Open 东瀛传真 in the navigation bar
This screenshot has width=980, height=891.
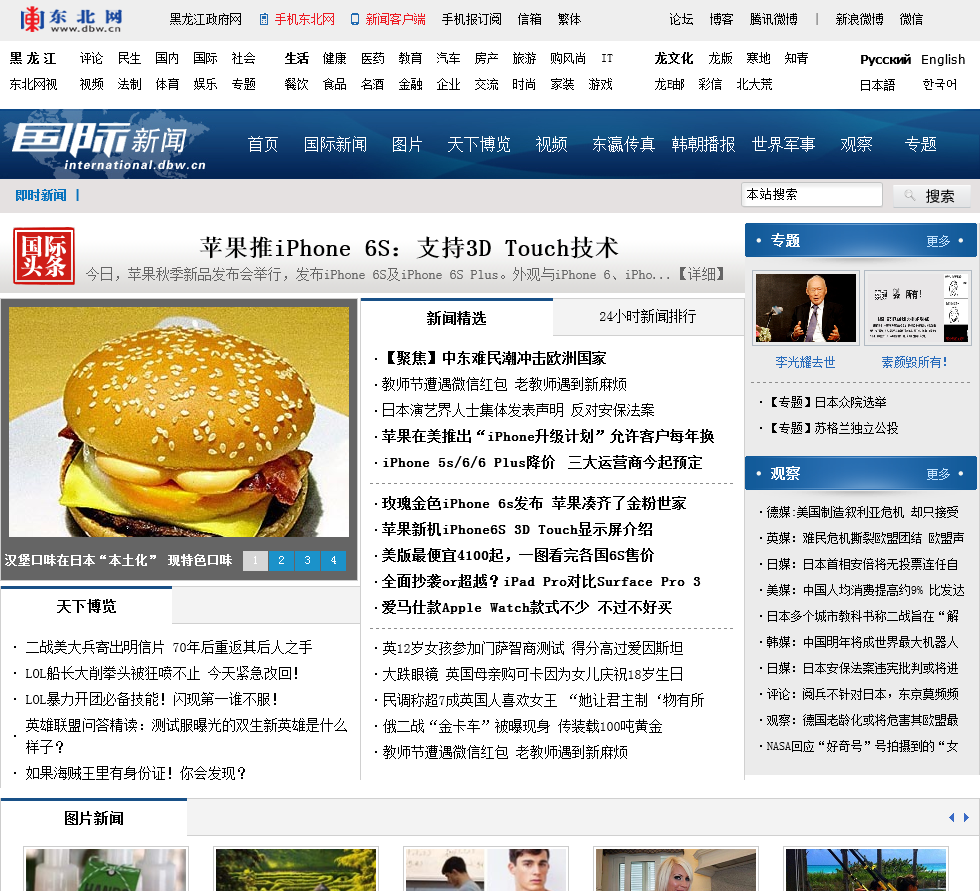[623, 145]
